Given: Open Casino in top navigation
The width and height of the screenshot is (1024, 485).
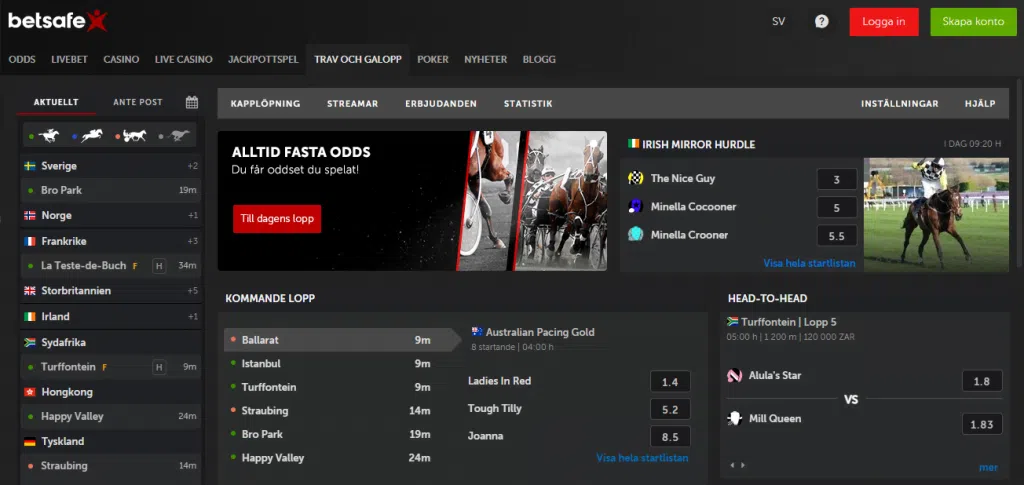Looking at the screenshot, I should point(121,59).
